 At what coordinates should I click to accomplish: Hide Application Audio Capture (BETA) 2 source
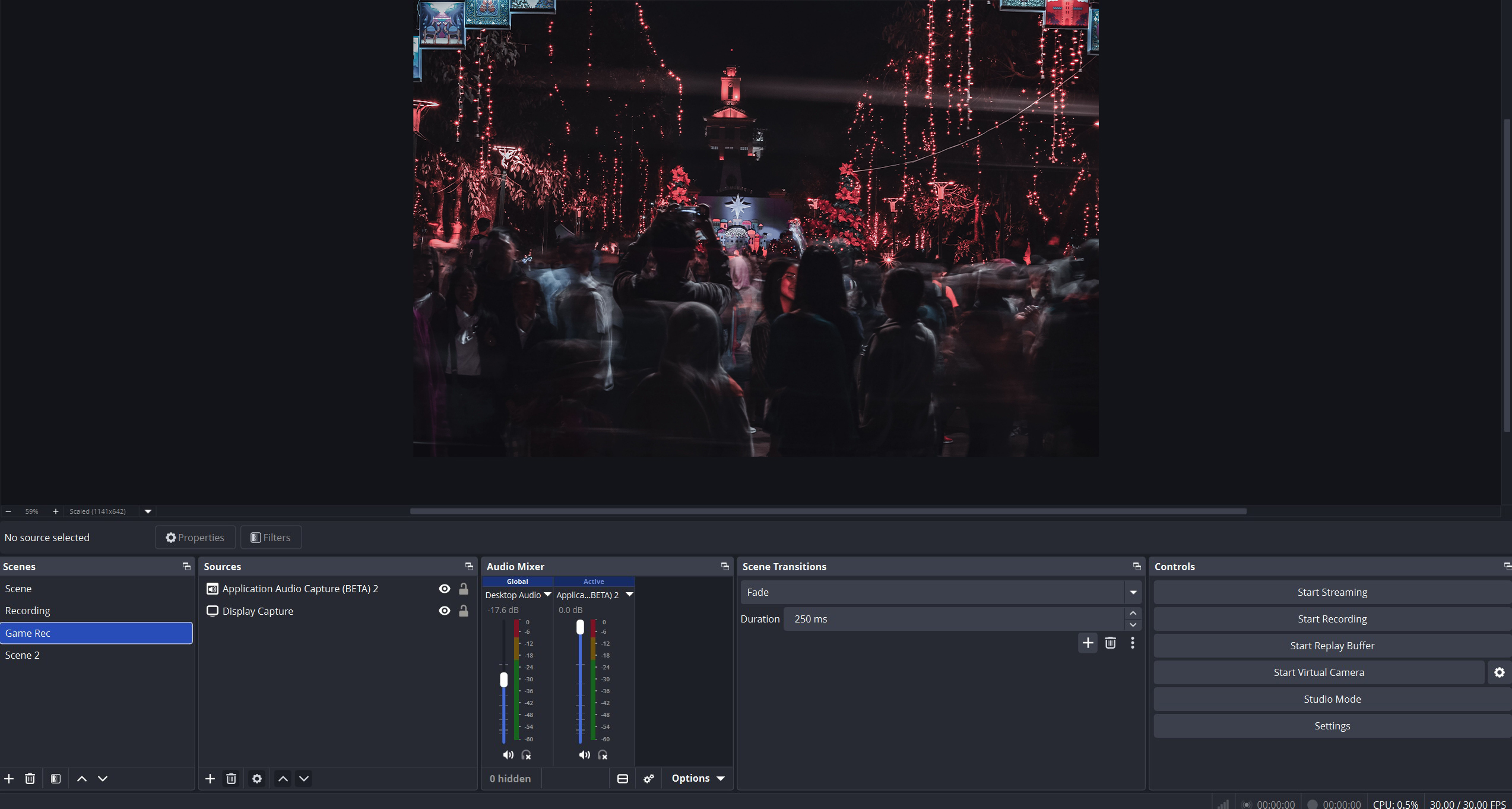(444, 589)
